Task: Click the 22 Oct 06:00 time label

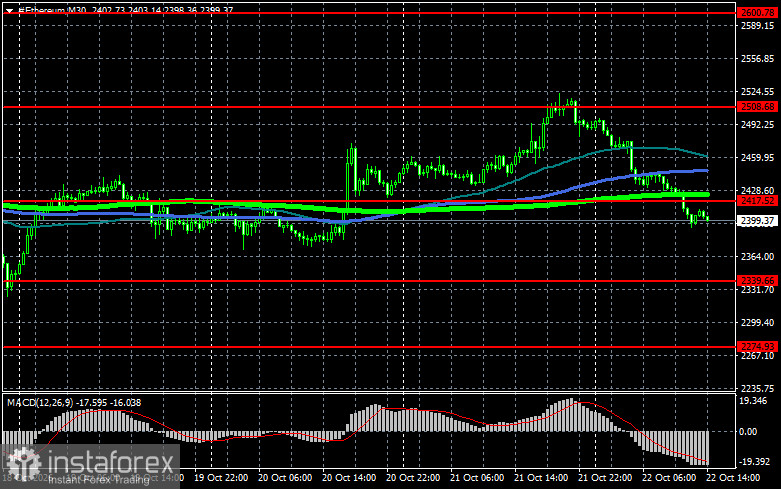Action: point(669,478)
